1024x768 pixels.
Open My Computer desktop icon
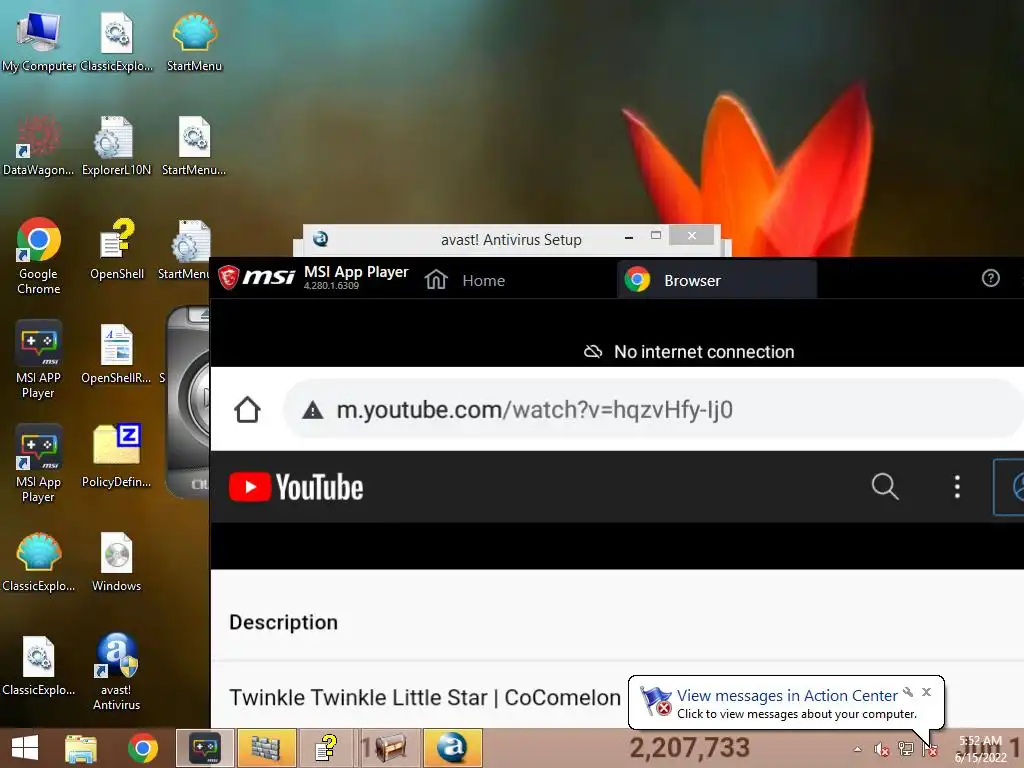[39, 40]
